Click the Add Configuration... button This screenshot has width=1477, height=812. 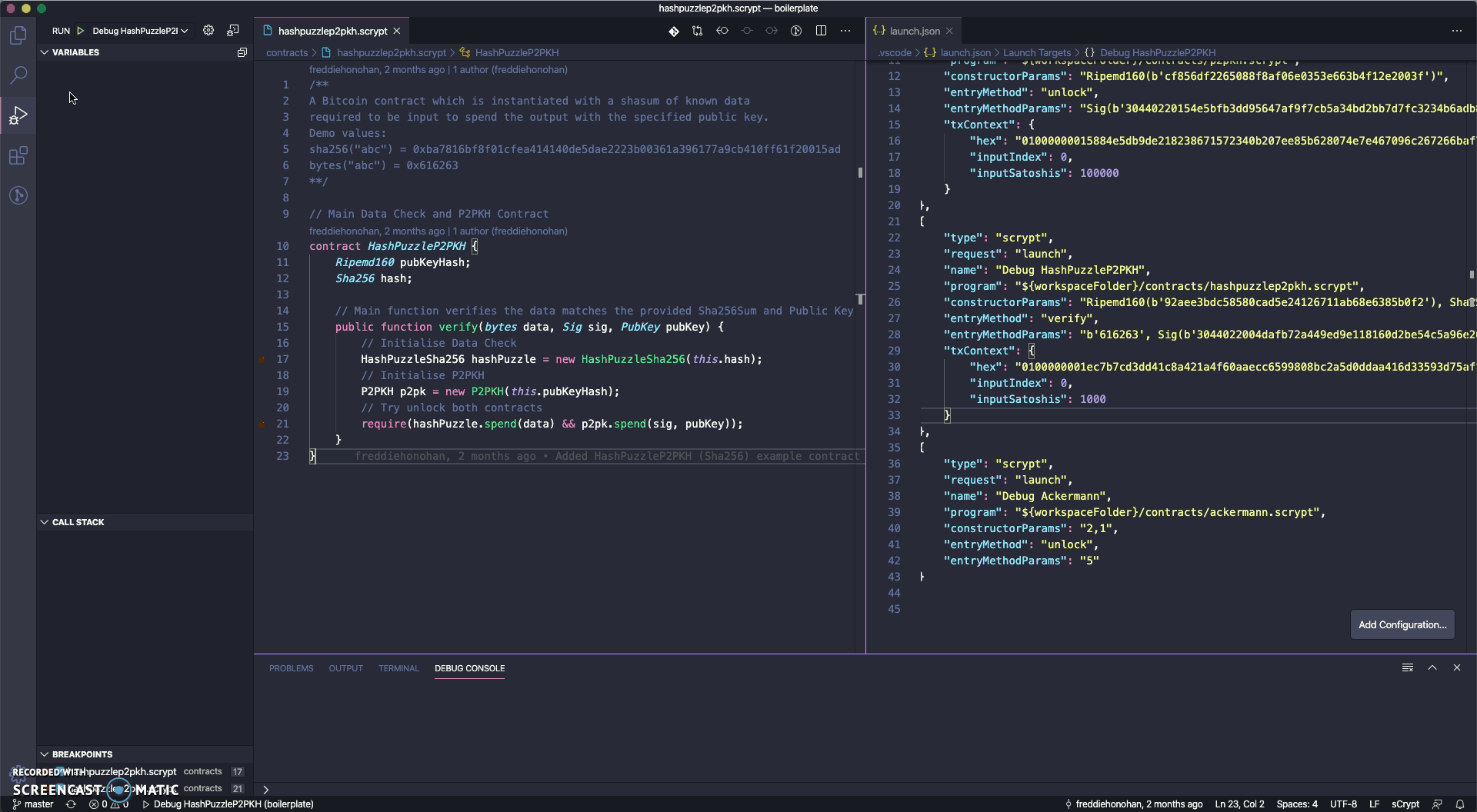point(1402,624)
